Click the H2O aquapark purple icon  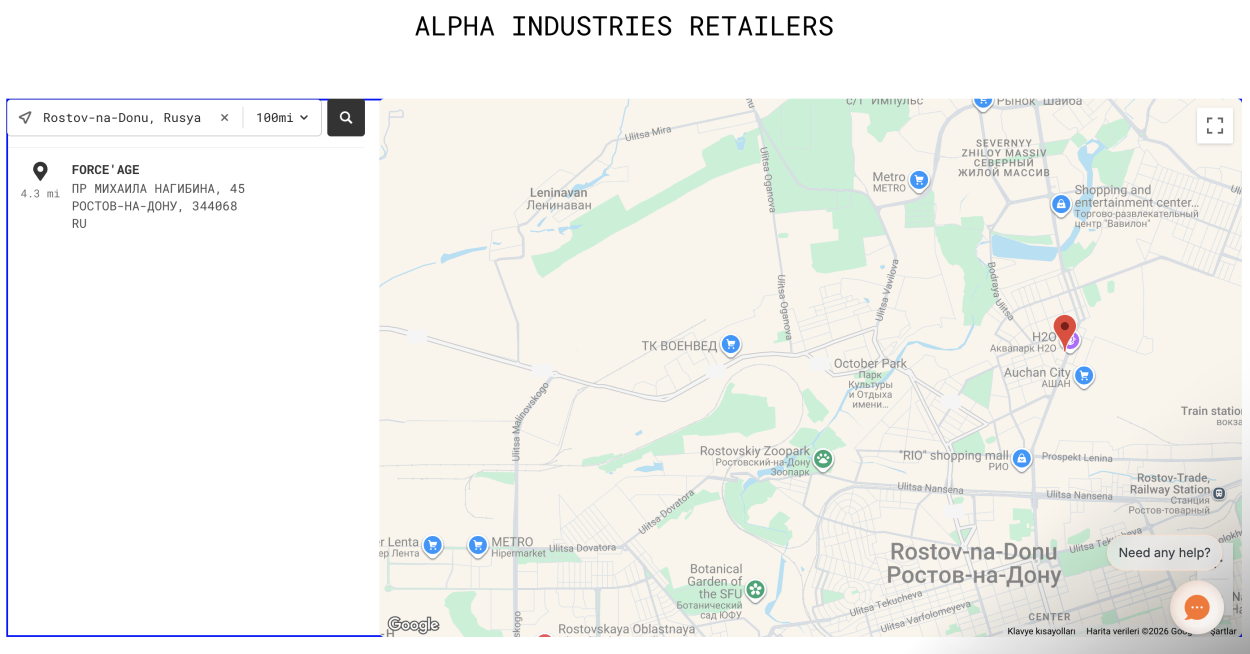[x=1073, y=341]
